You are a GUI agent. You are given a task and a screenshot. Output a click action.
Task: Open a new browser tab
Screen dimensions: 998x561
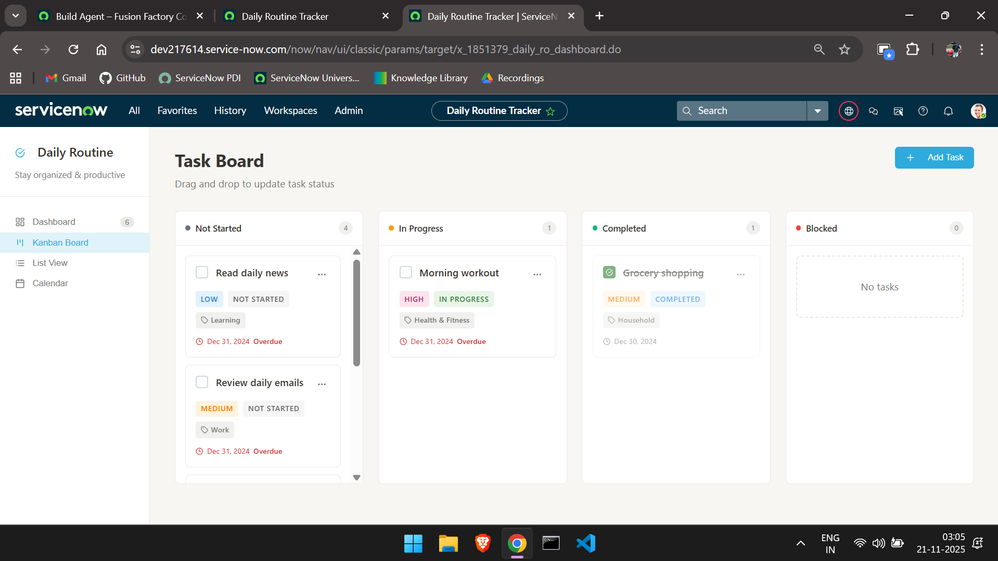click(x=599, y=16)
